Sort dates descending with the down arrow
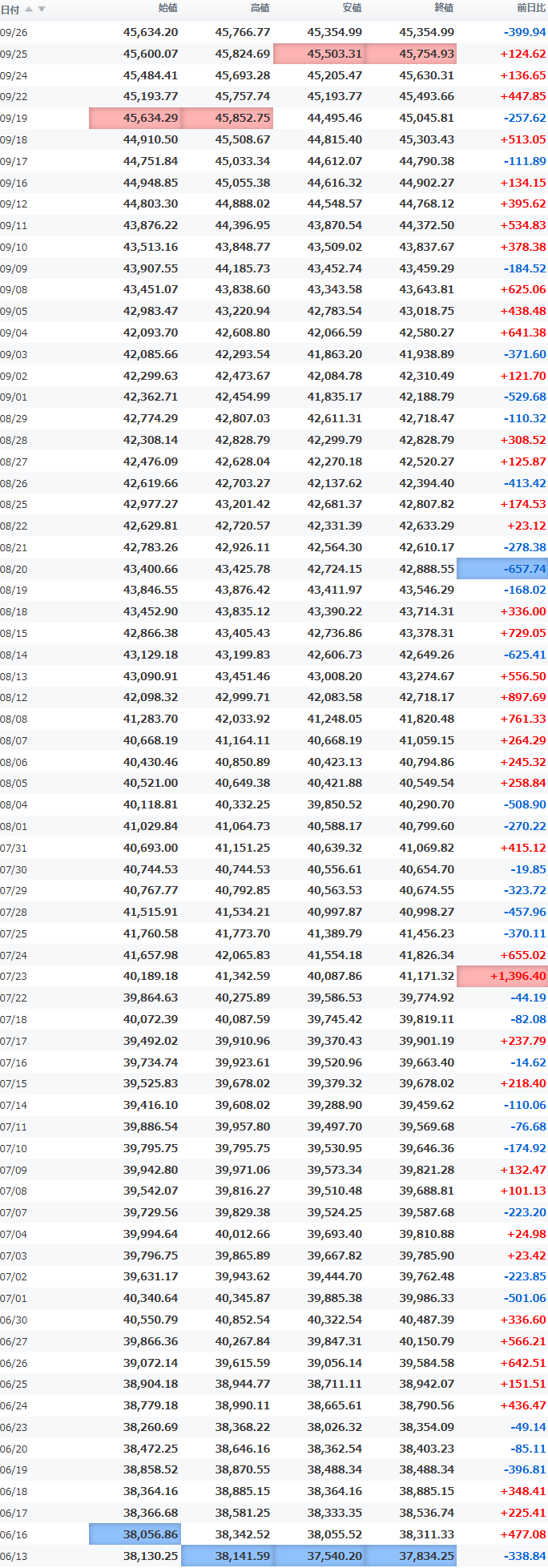This screenshot has height=1568, width=548. click(x=42, y=9)
